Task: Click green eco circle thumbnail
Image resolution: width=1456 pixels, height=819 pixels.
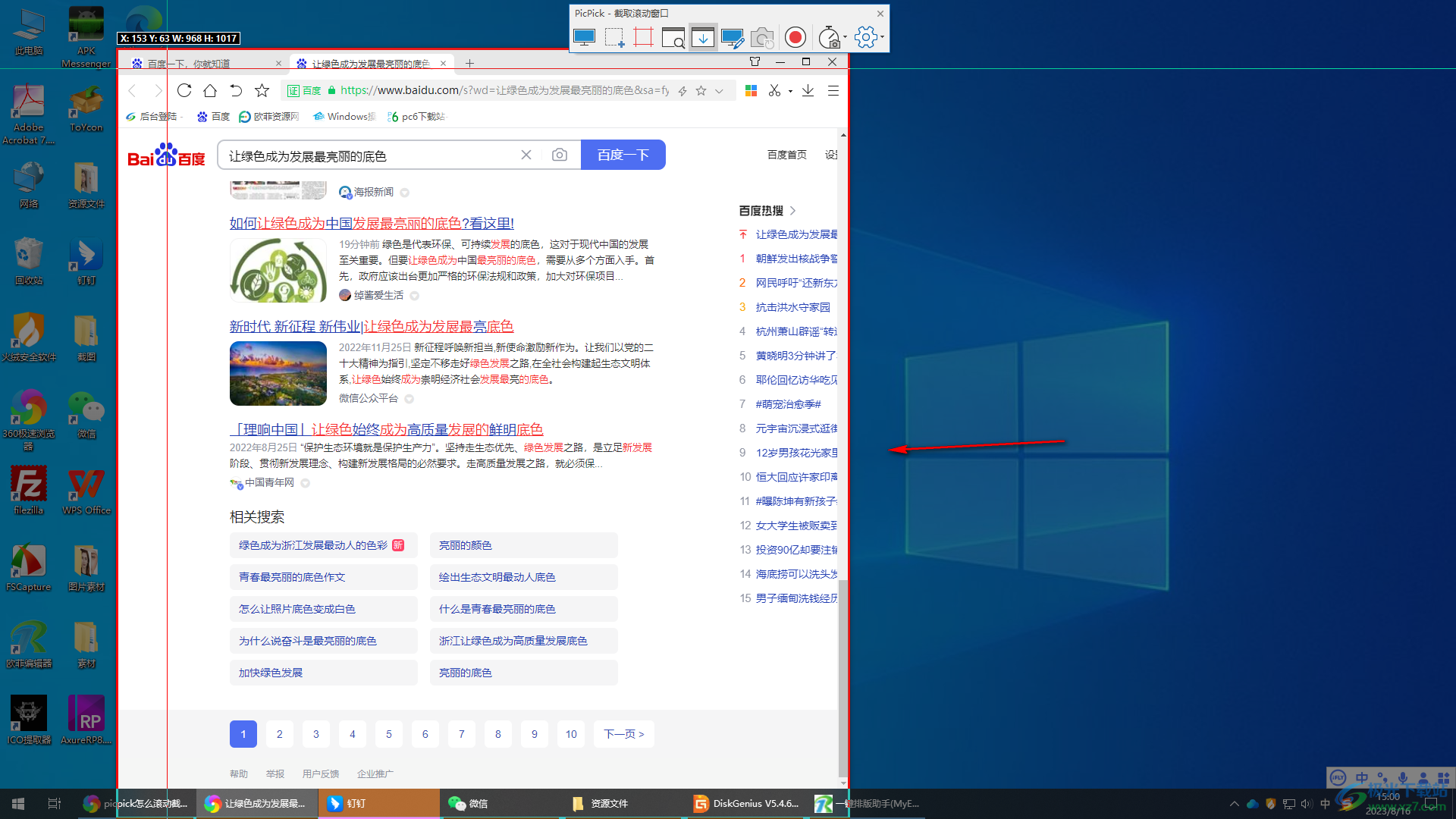Action: click(278, 270)
